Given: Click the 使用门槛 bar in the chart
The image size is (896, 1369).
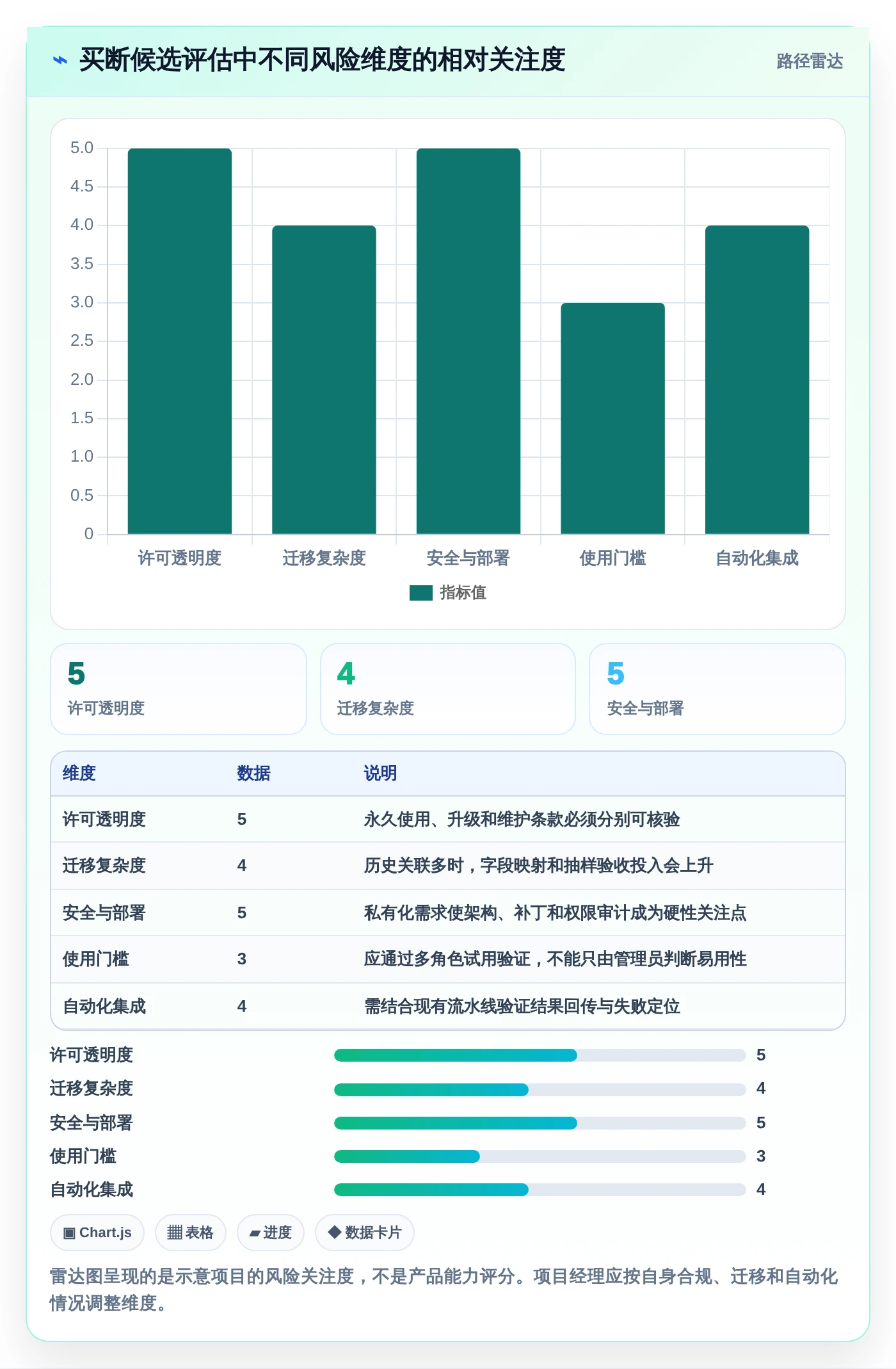Looking at the screenshot, I should [x=613, y=418].
